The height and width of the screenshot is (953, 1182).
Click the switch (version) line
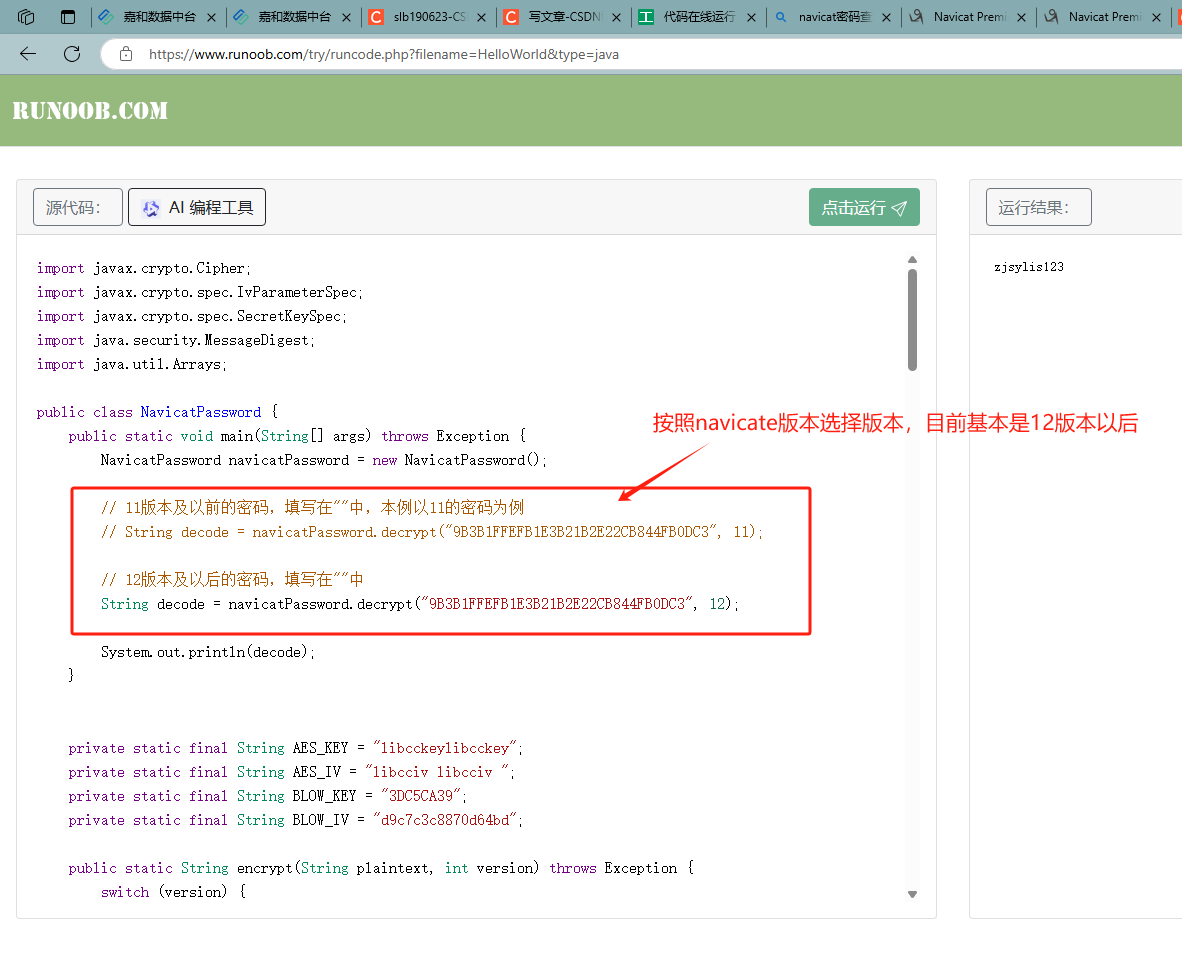coord(173,893)
